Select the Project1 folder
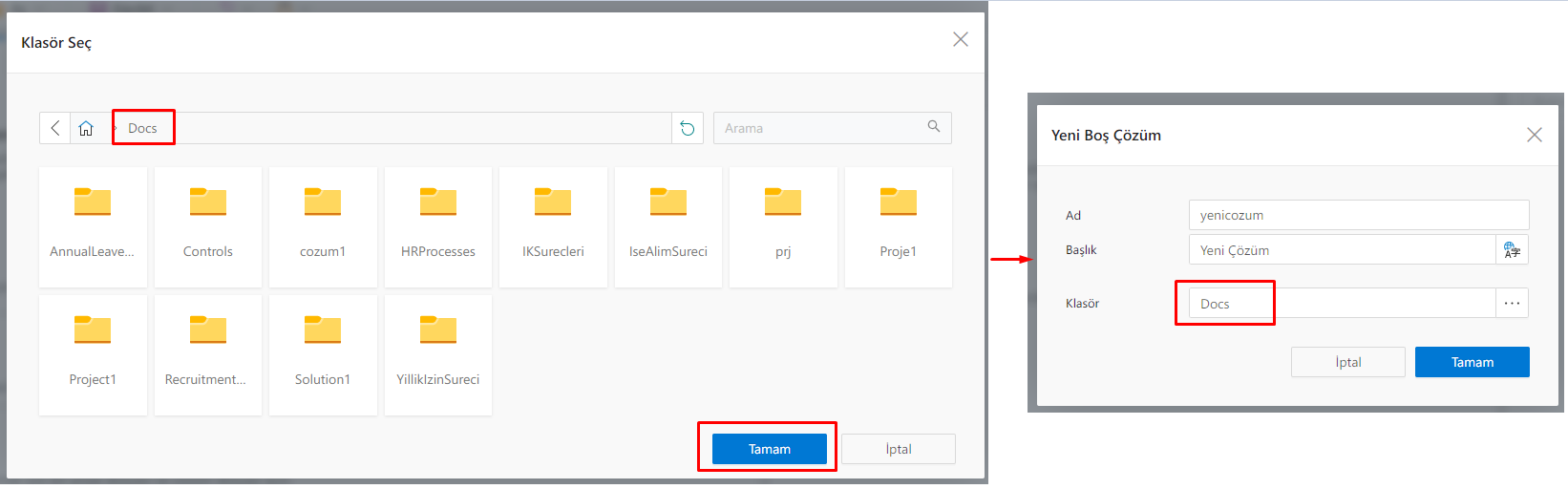This screenshot has height=489, width=1568. coord(93,354)
